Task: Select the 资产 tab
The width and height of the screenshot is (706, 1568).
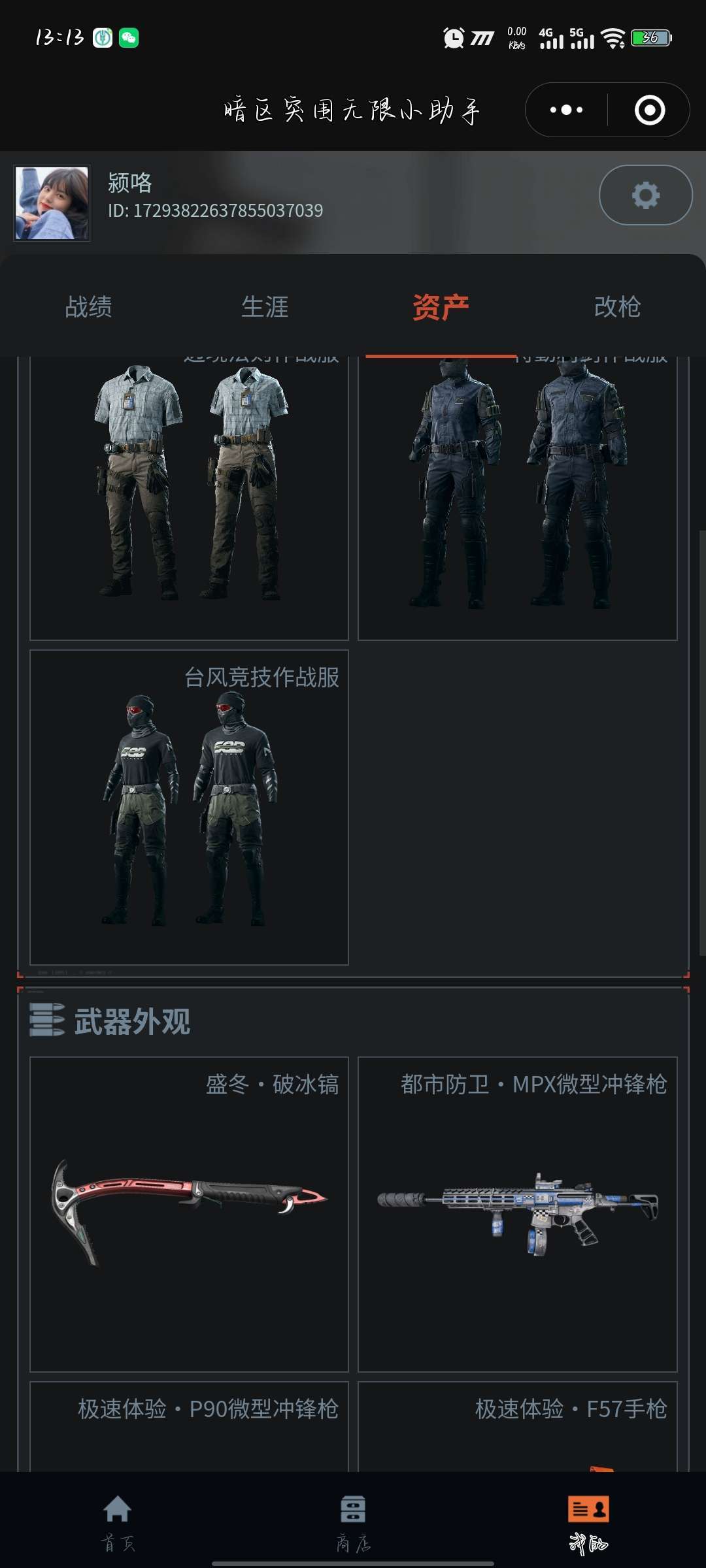Action: tap(441, 306)
